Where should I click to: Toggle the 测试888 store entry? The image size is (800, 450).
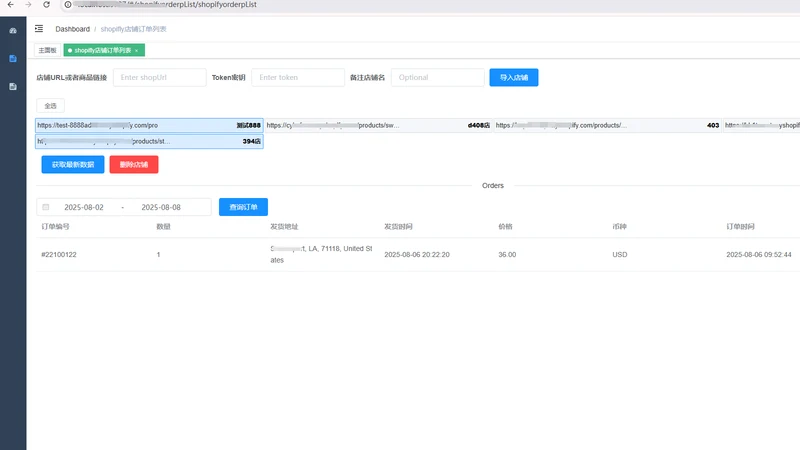pyautogui.click(x=149, y=125)
